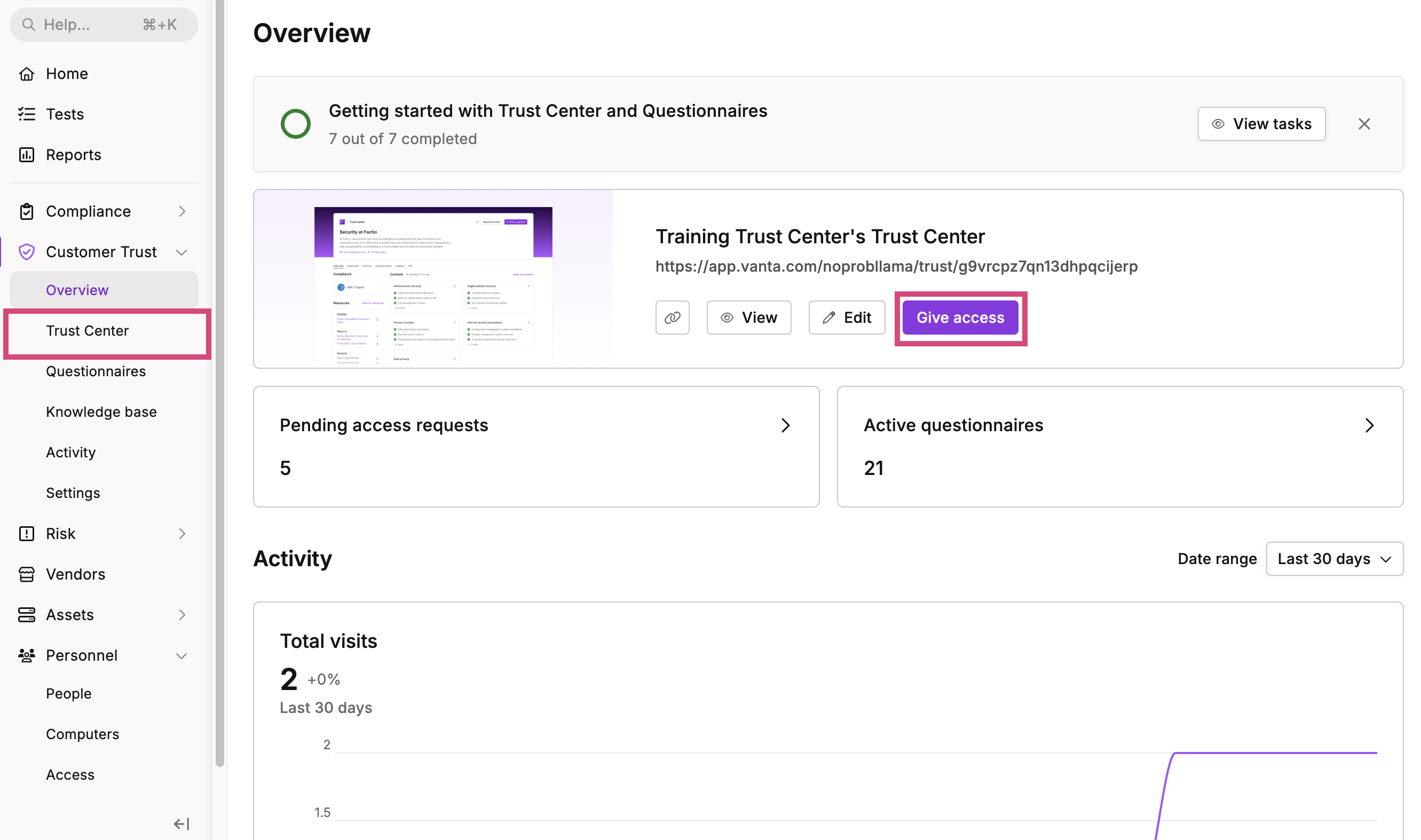1421x840 pixels.
Task: Open Access under Personnel
Action: coord(104,774)
